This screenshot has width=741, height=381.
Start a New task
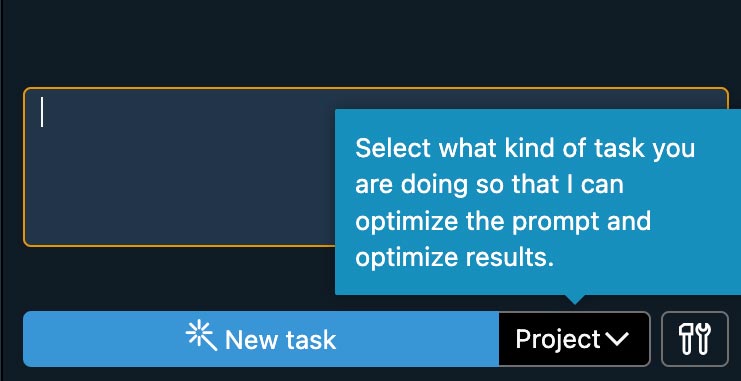coord(261,339)
